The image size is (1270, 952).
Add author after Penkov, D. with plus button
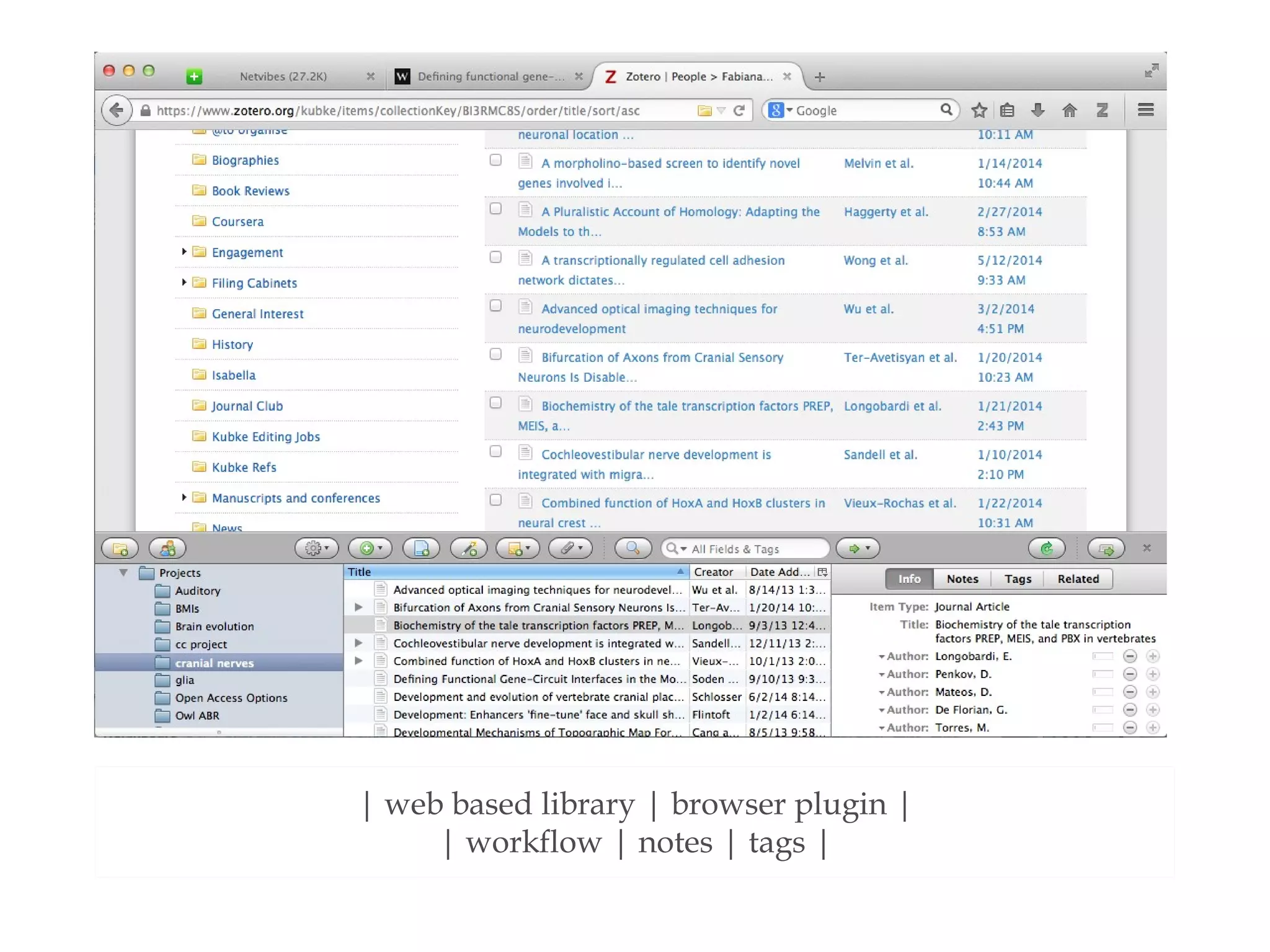[1153, 674]
